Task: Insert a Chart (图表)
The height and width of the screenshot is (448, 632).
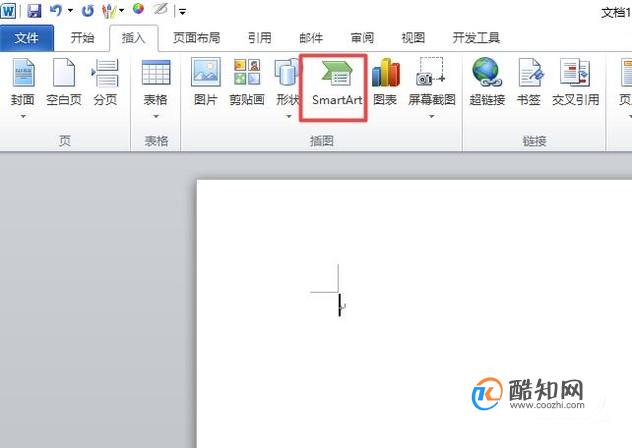Action: [385, 82]
